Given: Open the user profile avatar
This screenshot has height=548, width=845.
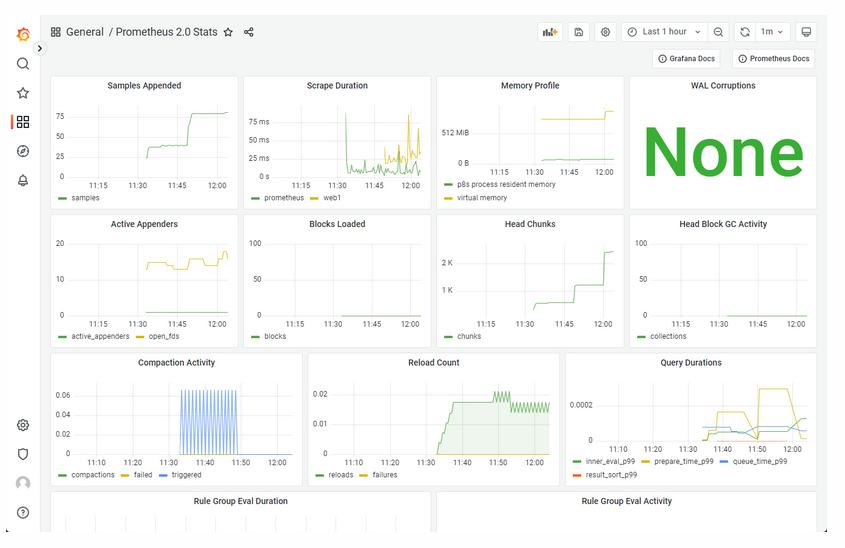Looking at the screenshot, I should click(23, 483).
